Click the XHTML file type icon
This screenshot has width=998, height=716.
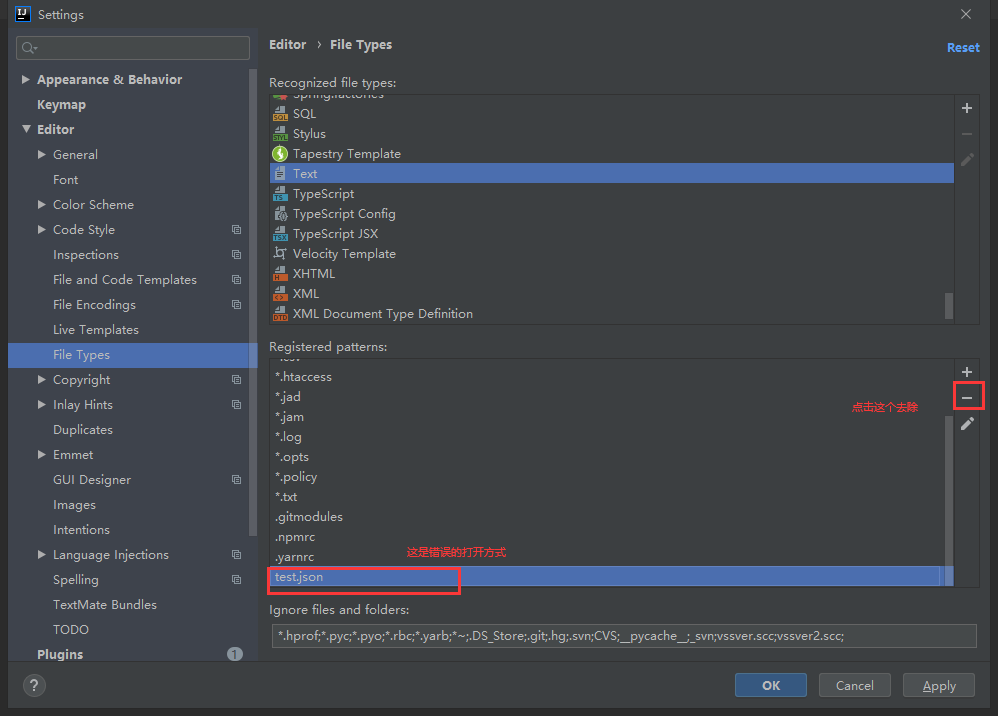tap(280, 274)
